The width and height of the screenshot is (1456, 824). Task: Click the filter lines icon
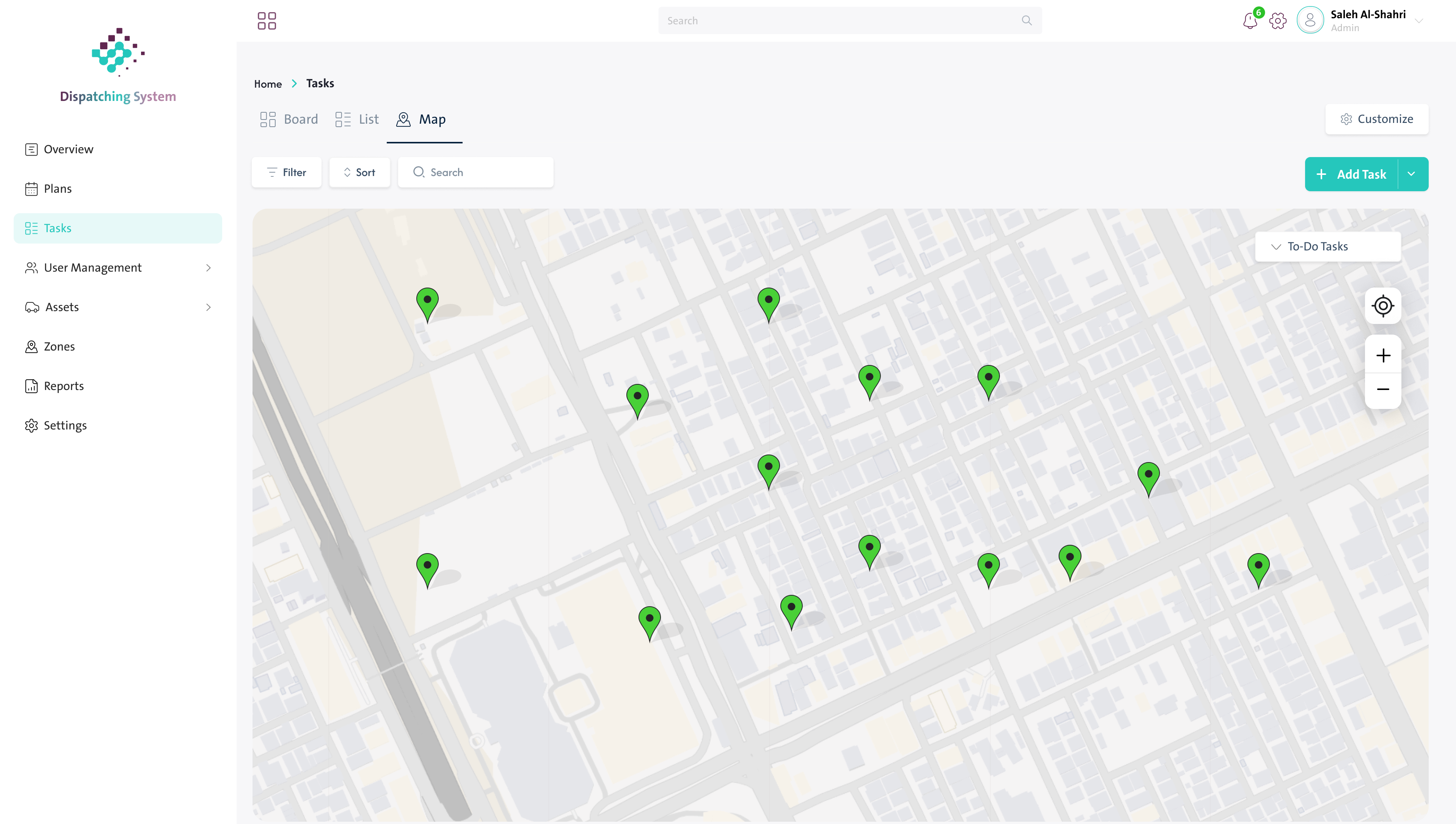pos(272,172)
